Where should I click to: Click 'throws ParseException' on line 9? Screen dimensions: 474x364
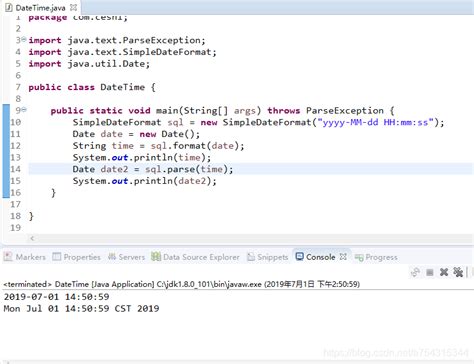[325, 111]
